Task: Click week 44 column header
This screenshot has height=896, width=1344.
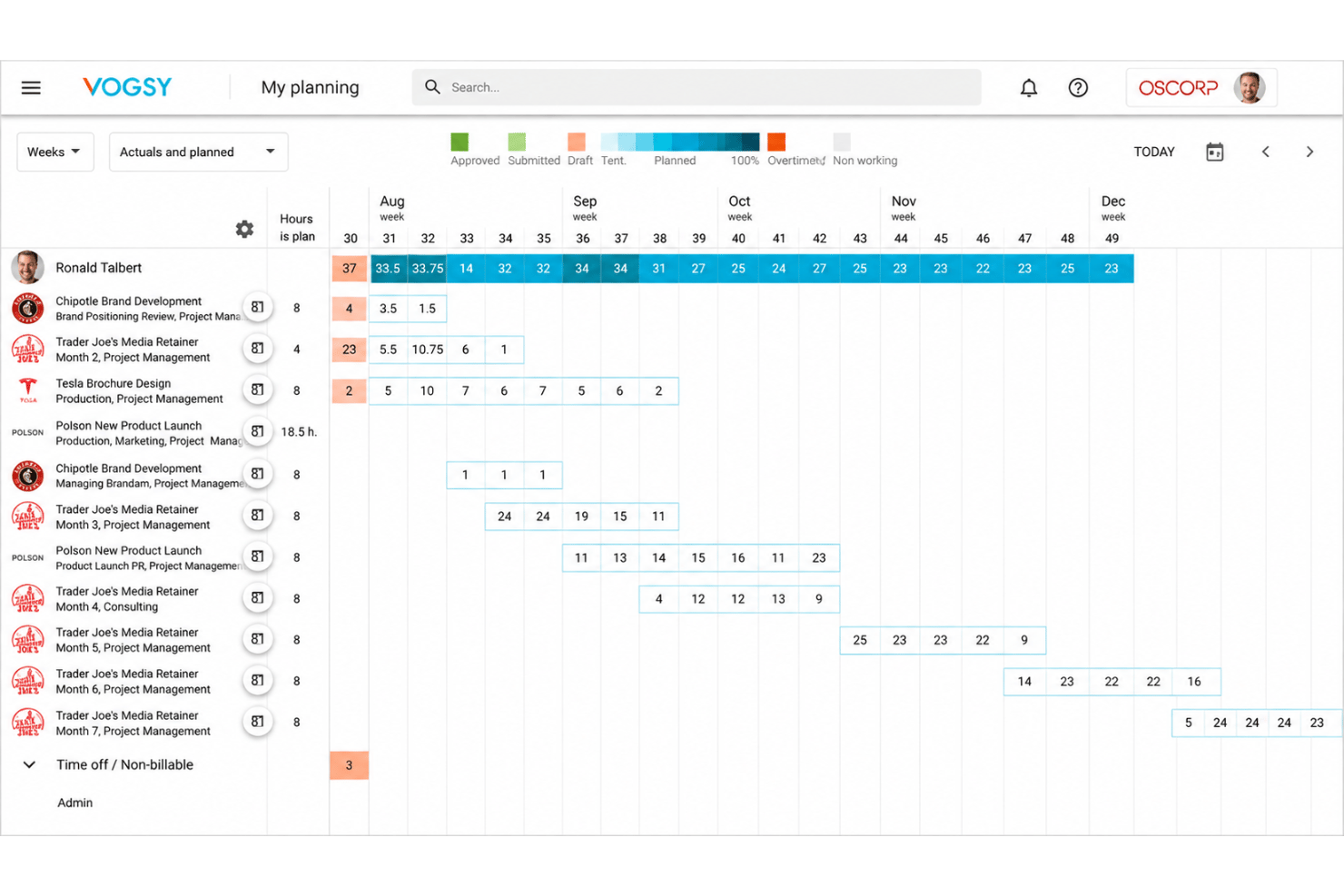Action: (901, 239)
